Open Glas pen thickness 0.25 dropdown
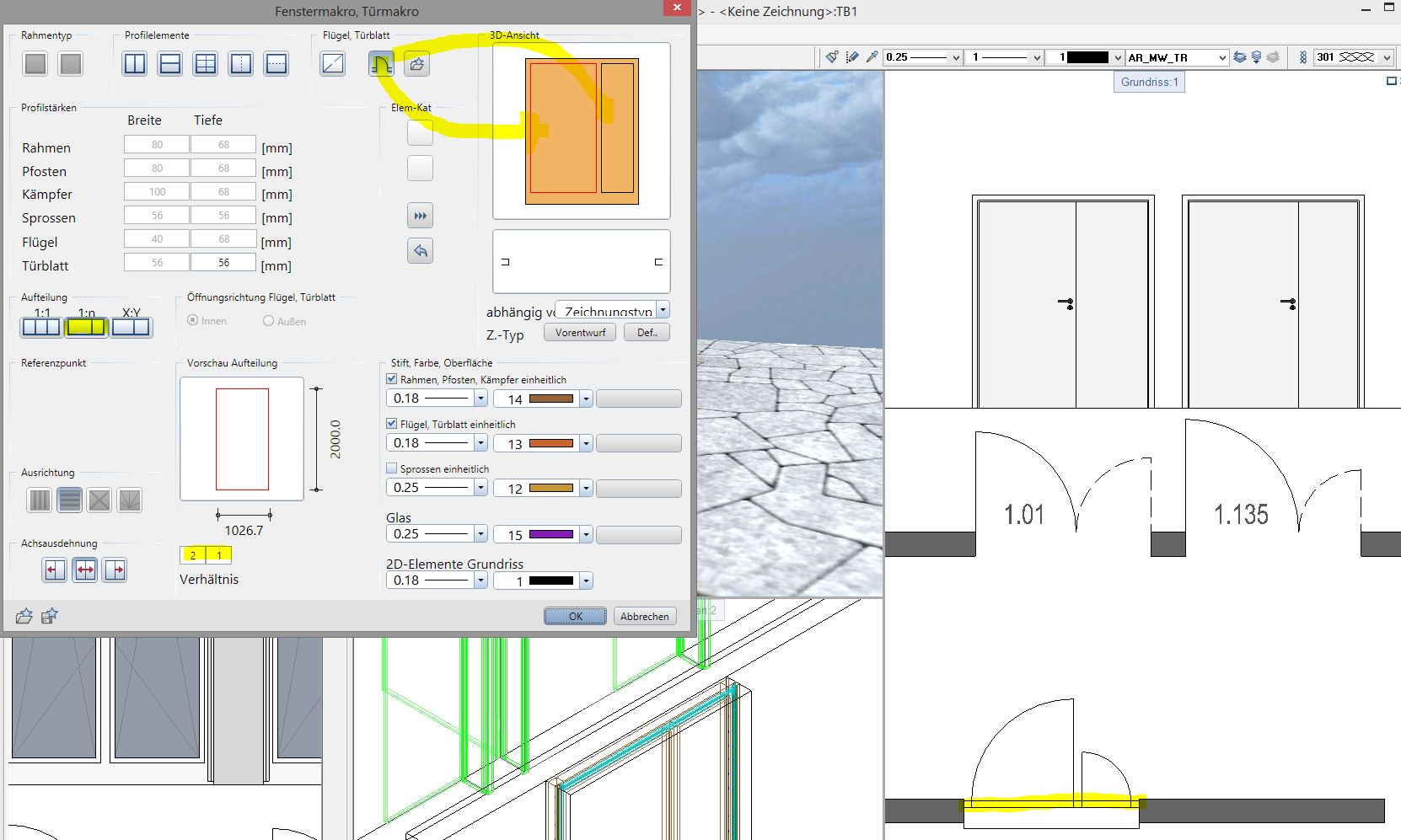 point(480,534)
